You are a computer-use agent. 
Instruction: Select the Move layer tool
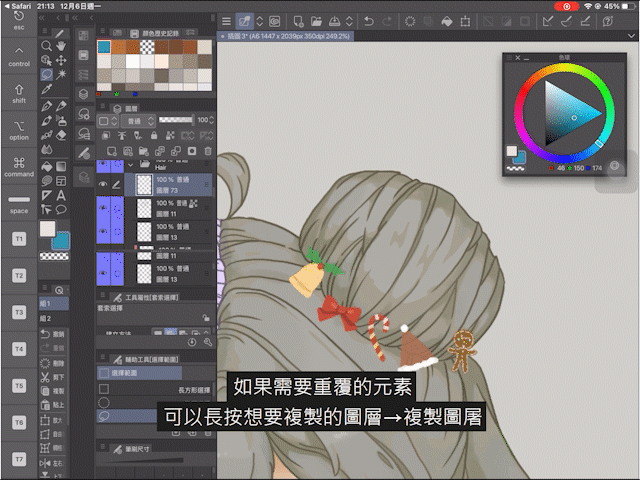[61, 60]
